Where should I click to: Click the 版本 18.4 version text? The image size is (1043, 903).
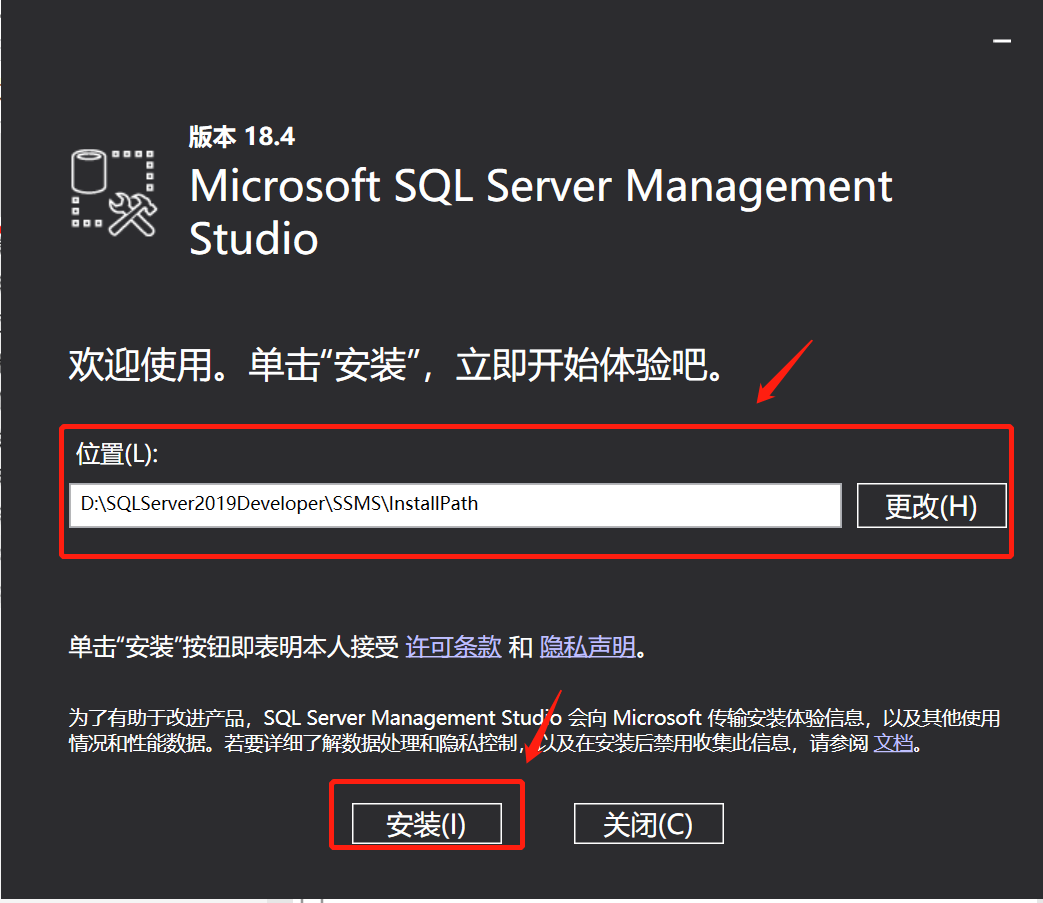click(241, 136)
